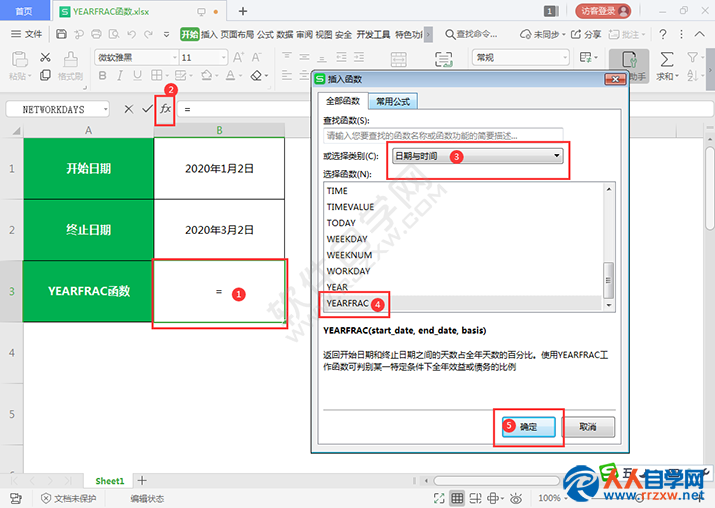Click the formula bar input

(x=246, y=109)
